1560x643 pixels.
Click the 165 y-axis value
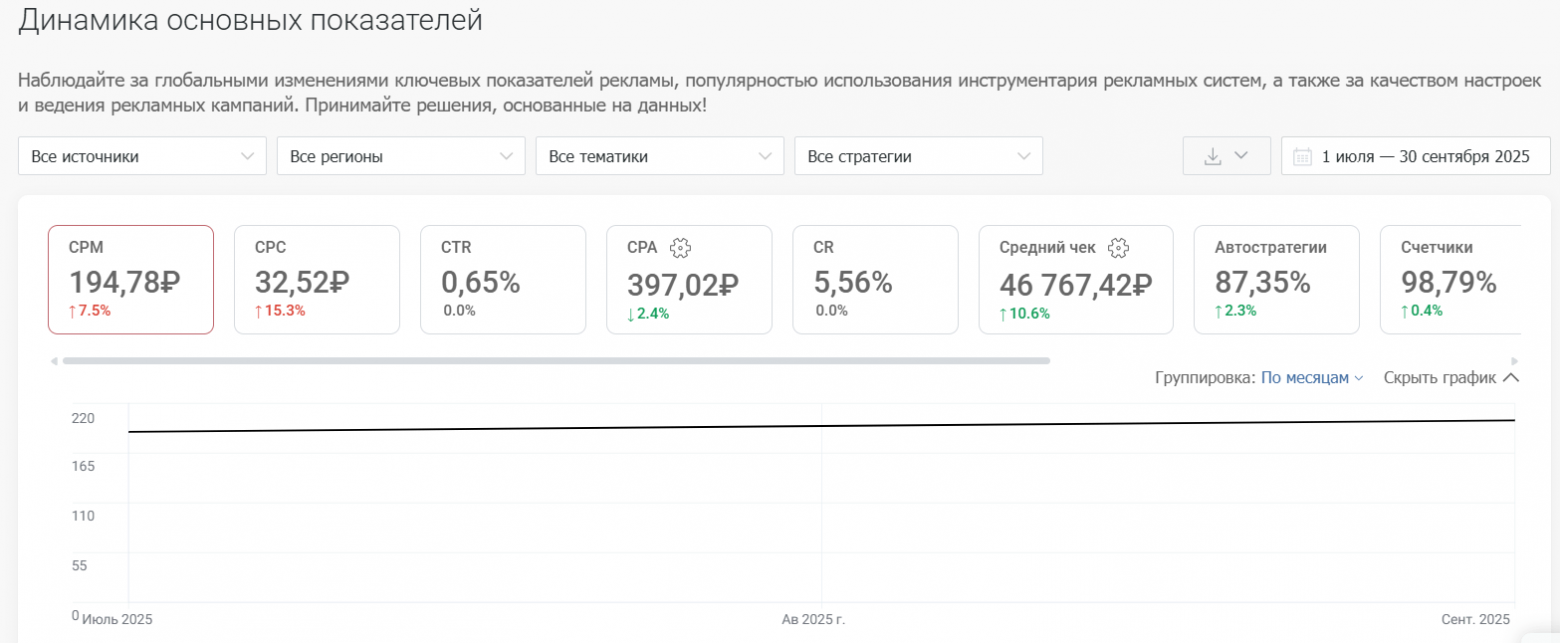pos(83,466)
